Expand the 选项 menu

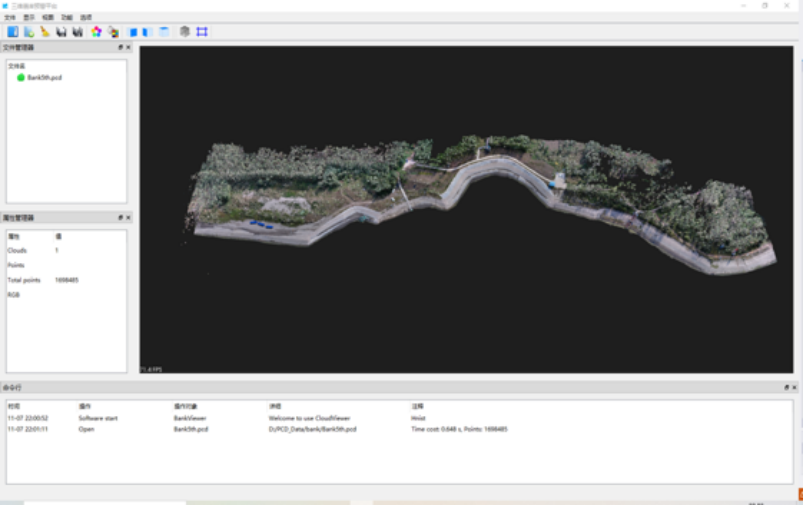click(86, 18)
